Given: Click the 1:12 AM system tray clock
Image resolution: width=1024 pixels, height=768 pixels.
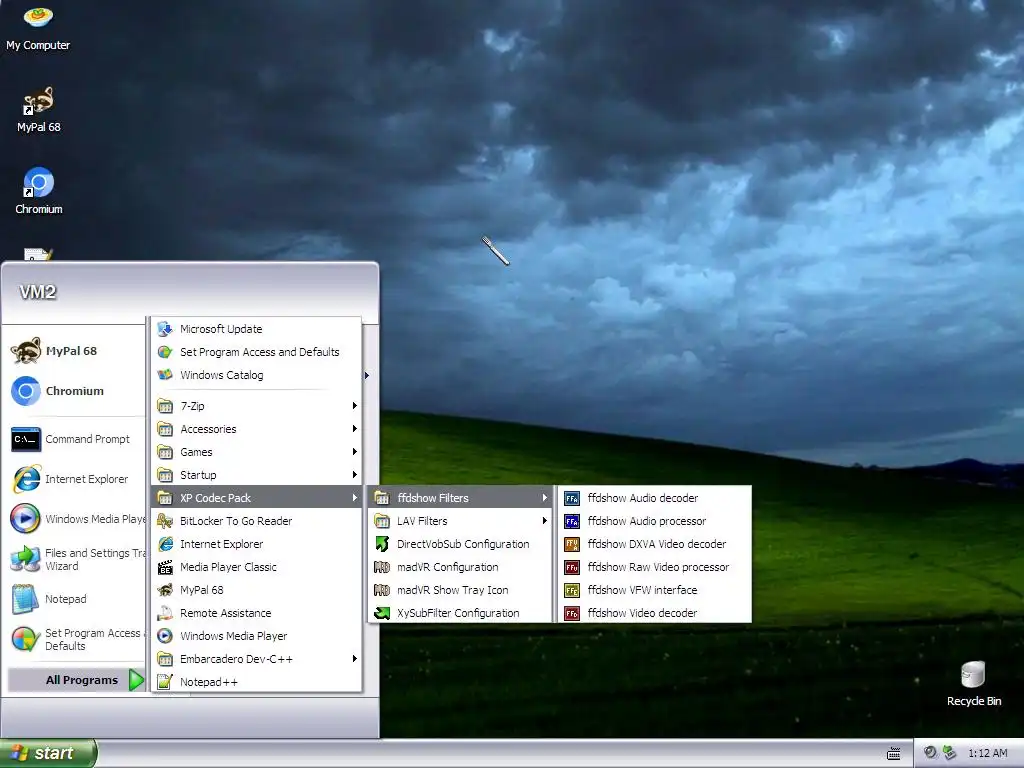Looking at the screenshot, I should (987, 754).
